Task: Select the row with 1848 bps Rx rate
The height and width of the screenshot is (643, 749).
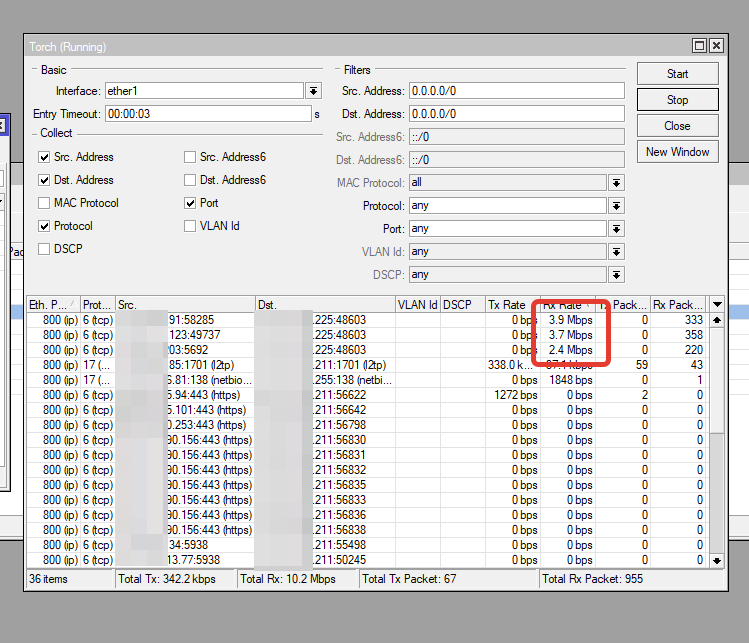Action: point(368,380)
